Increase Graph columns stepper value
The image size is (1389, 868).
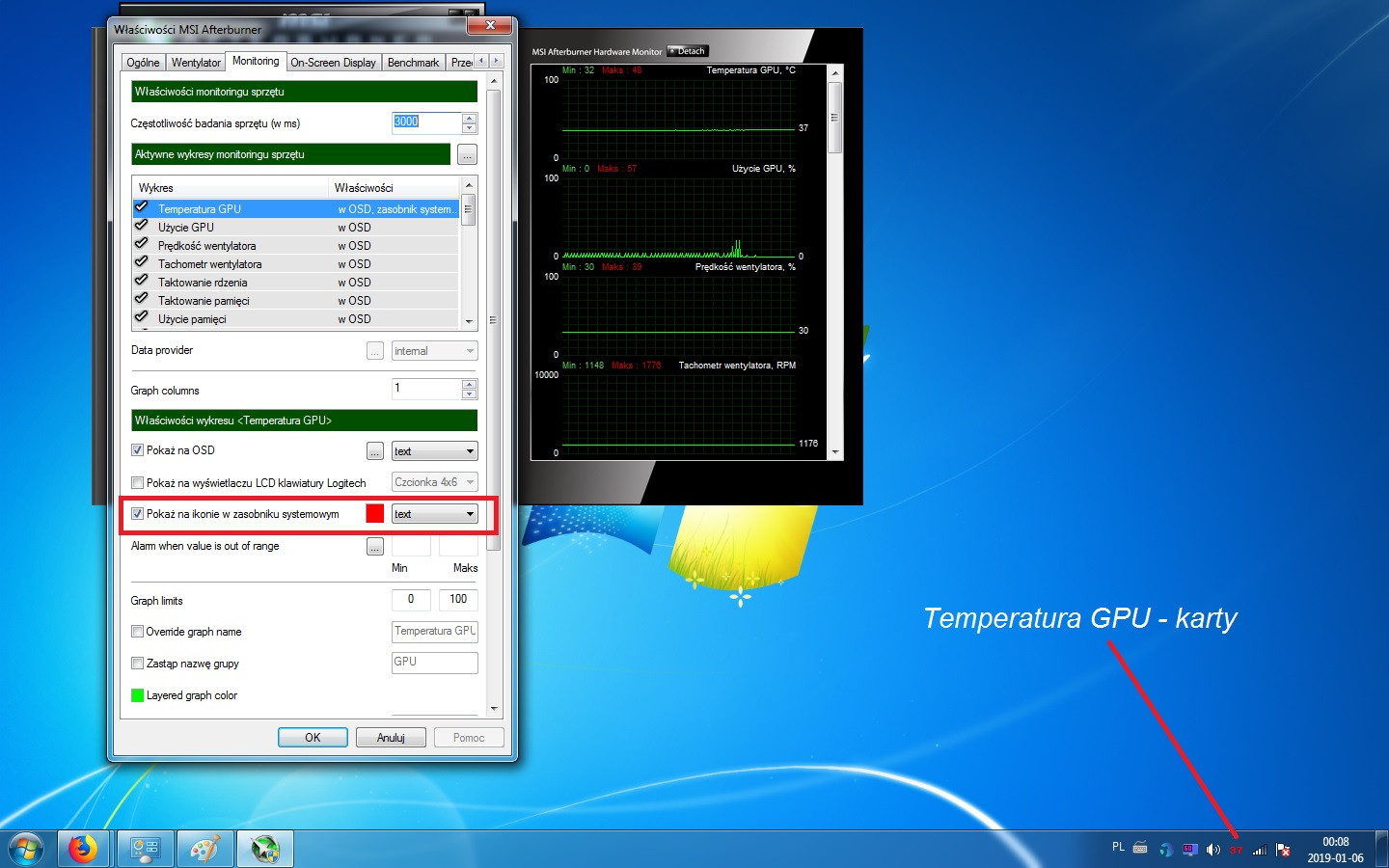tap(470, 384)
